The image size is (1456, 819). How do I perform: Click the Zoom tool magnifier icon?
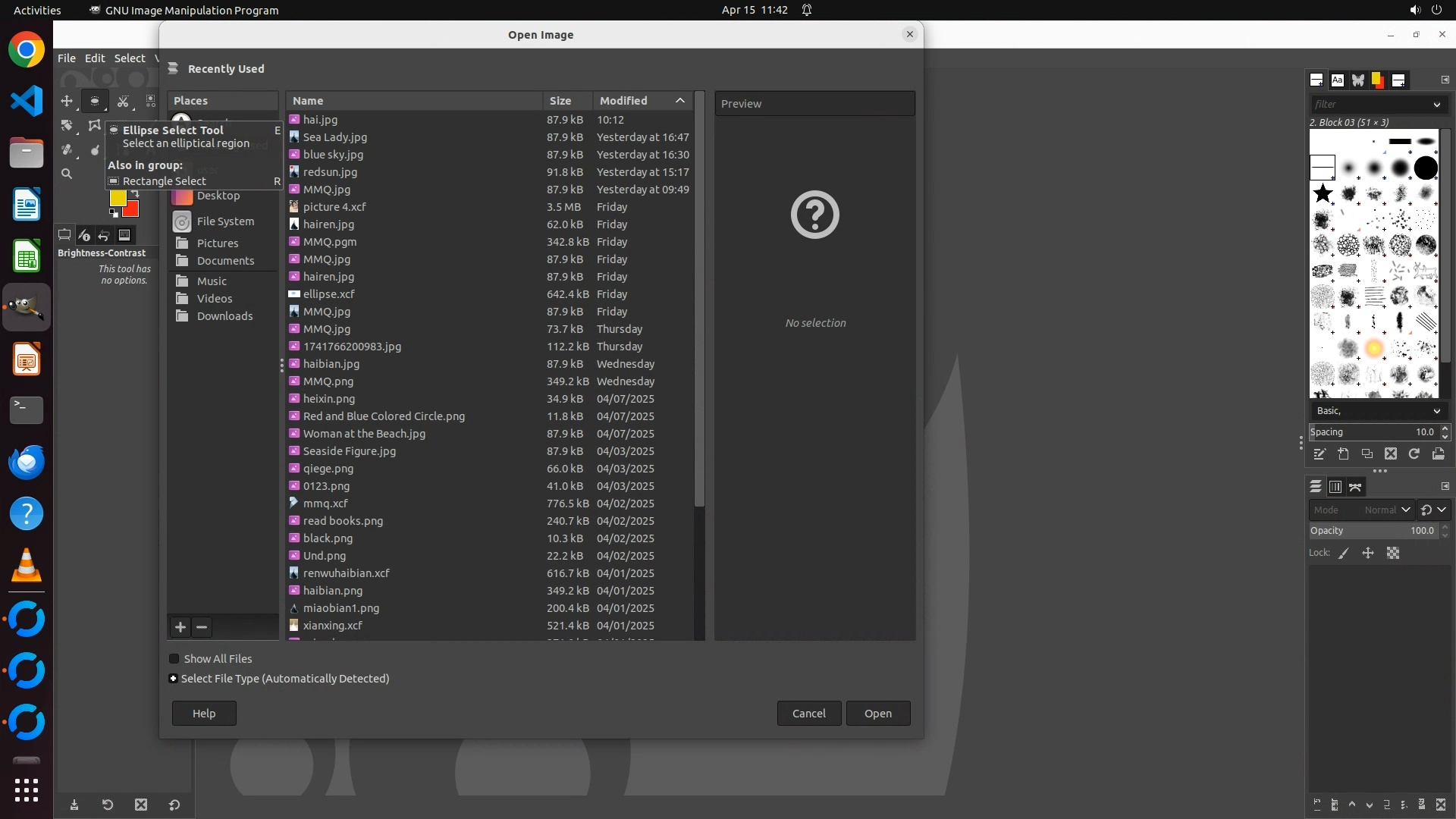point(67,174)
